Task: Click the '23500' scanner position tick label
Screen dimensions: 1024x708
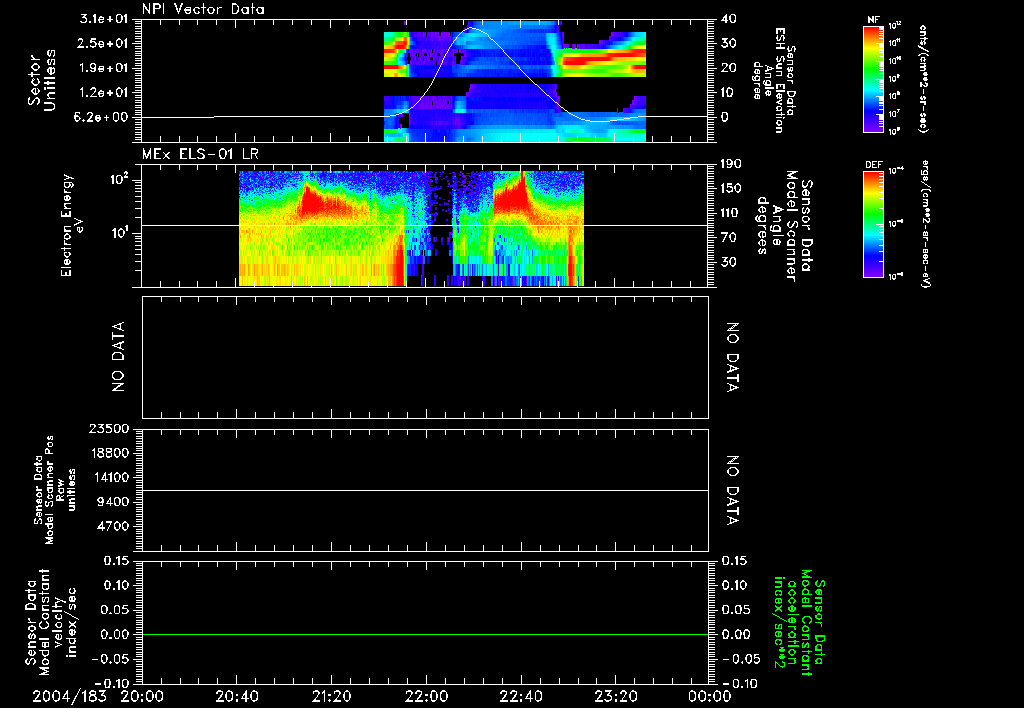Action: click(x=108, y=428)
